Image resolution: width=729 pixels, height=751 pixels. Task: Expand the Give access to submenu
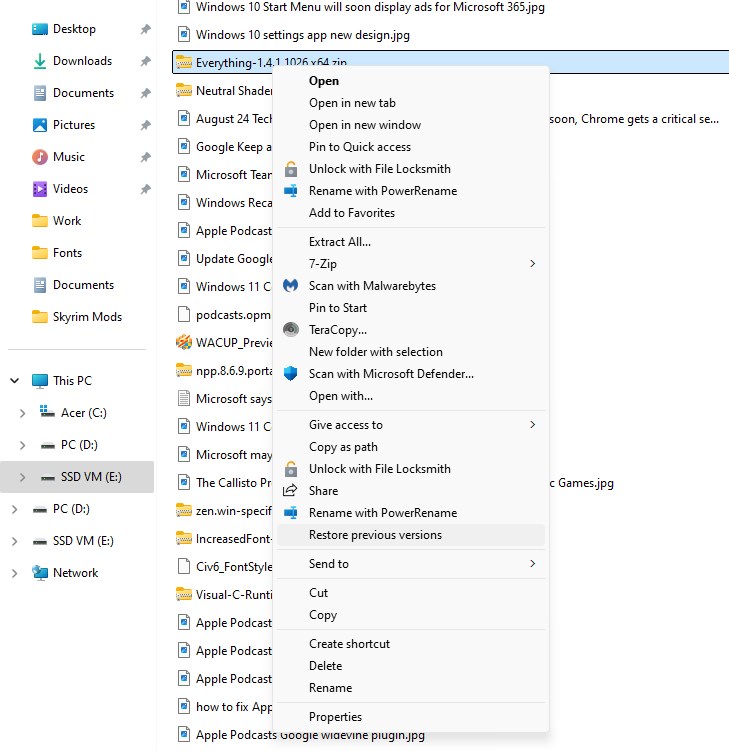click(x=532, y=425)
